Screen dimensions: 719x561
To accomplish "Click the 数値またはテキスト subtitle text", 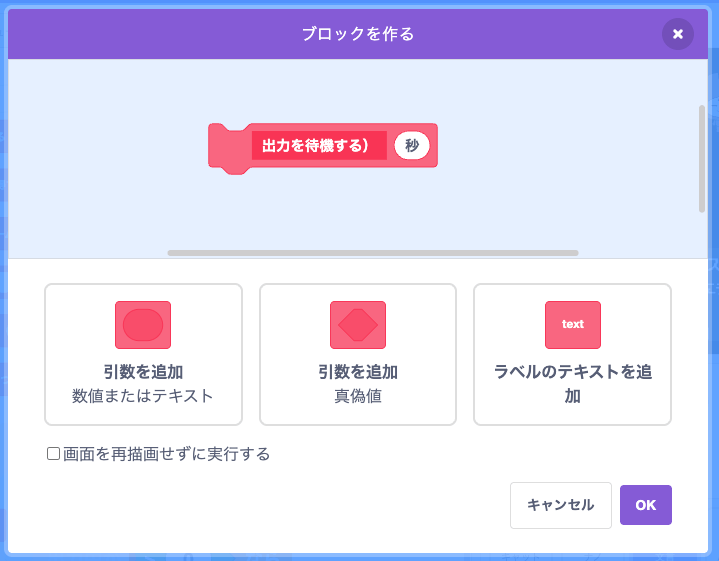I will [x=143, y=395].
